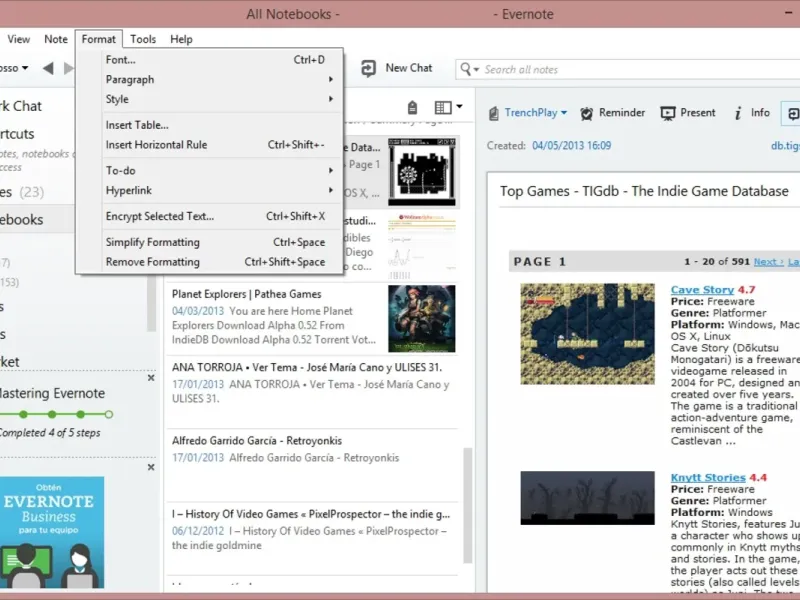Open the Planet Explorers | Pathea Games note
The width and height of the screenshot is (800, 600).
[312, 318]
